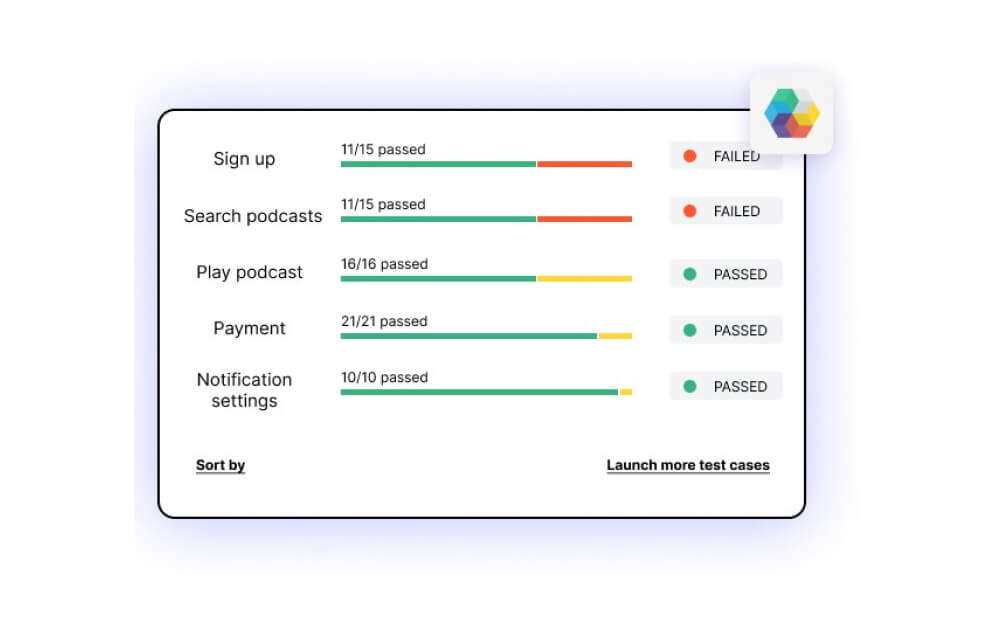Click the colorful hexagon cube app logo
This screenshot has height=630, width=1000.
pyautogui.click(x=791, y=113)
